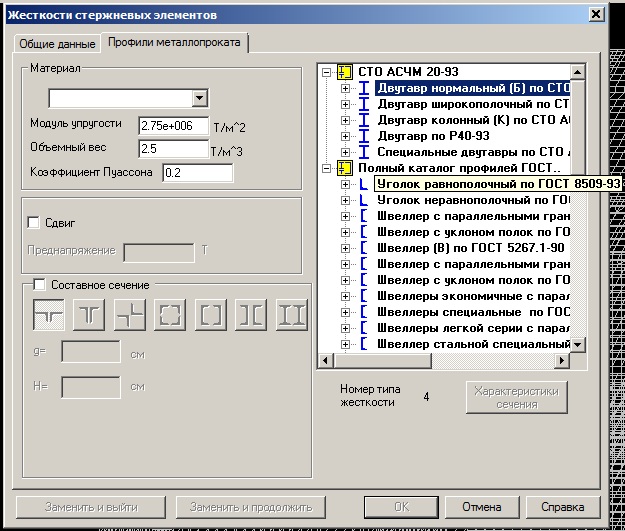The width and height of the screenshot is (625, 531).
Task: Click the I-beam icon beside Двутавр колонный (К)
Action: click(x=364, y=120)
